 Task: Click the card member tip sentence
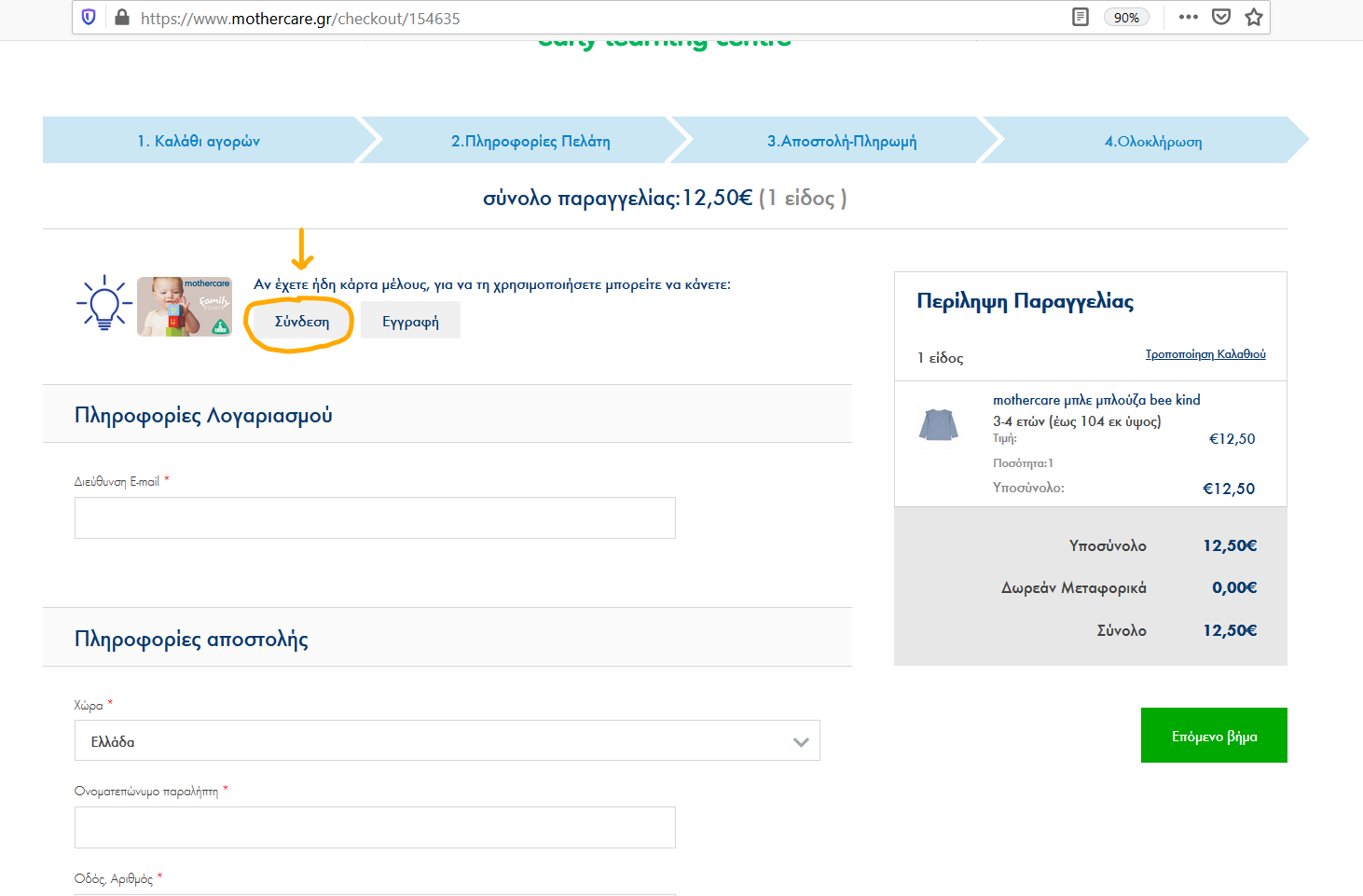[492, 284]
